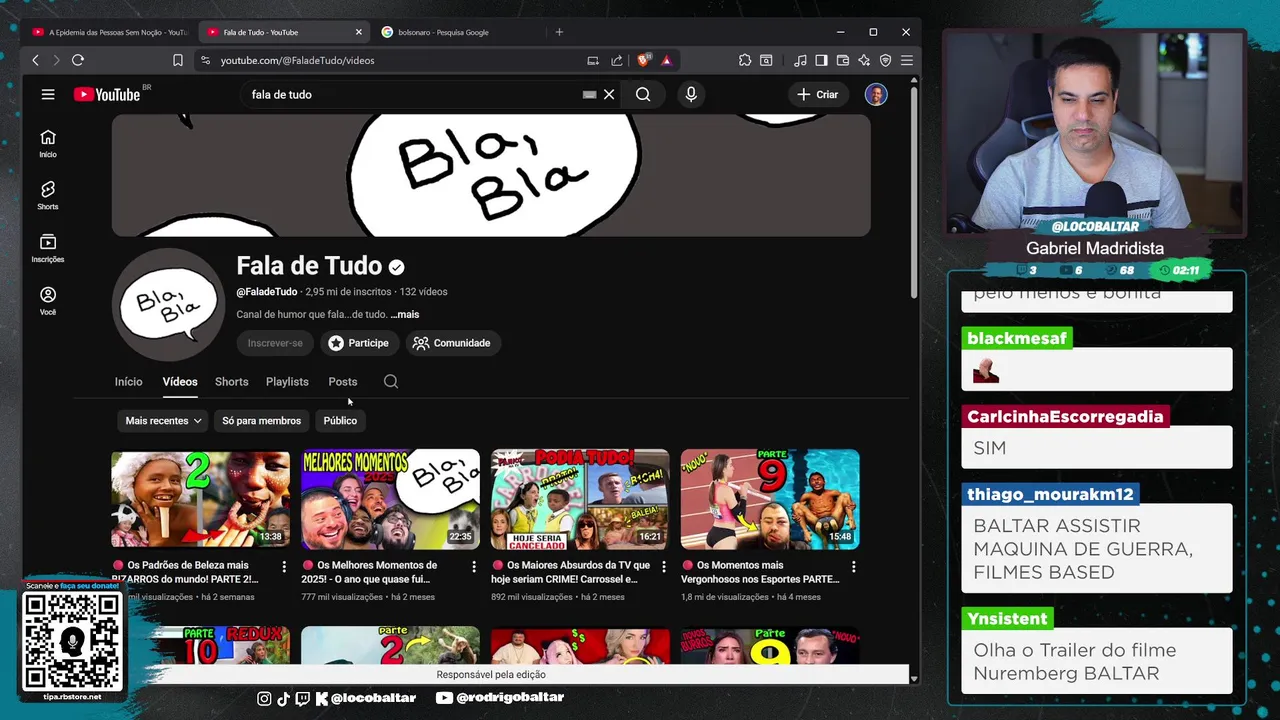Open the 13:38 beauty standards thumbnail
Screen dimensions: 1280x720
200,498
